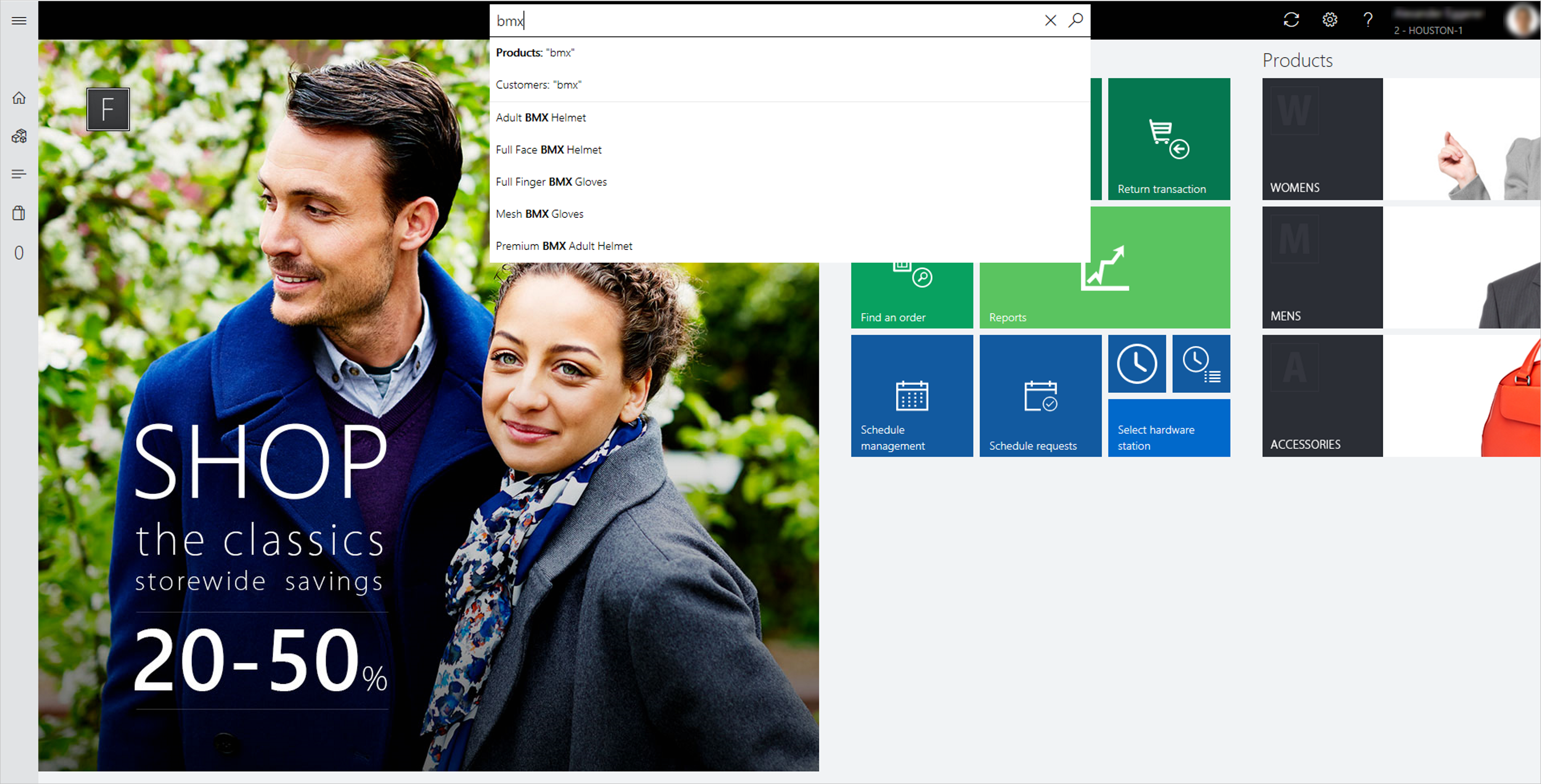Select Premium BMX Adult Helmet
This screenshot has width=1541, height=784.
click(564, 245)
